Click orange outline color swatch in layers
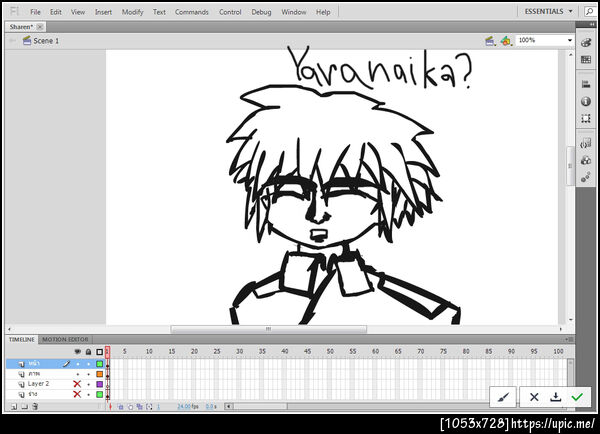This screenshot has width=600, height=434. click(x=99, y=374)
